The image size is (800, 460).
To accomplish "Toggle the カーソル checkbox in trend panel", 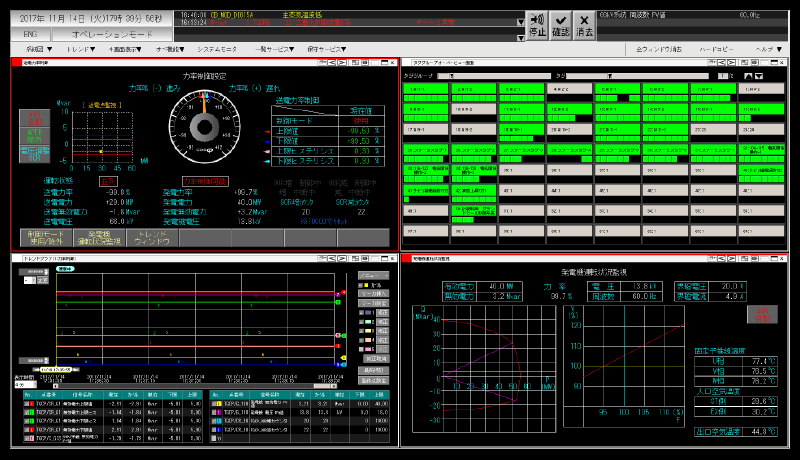I will [x=362, y=285].
